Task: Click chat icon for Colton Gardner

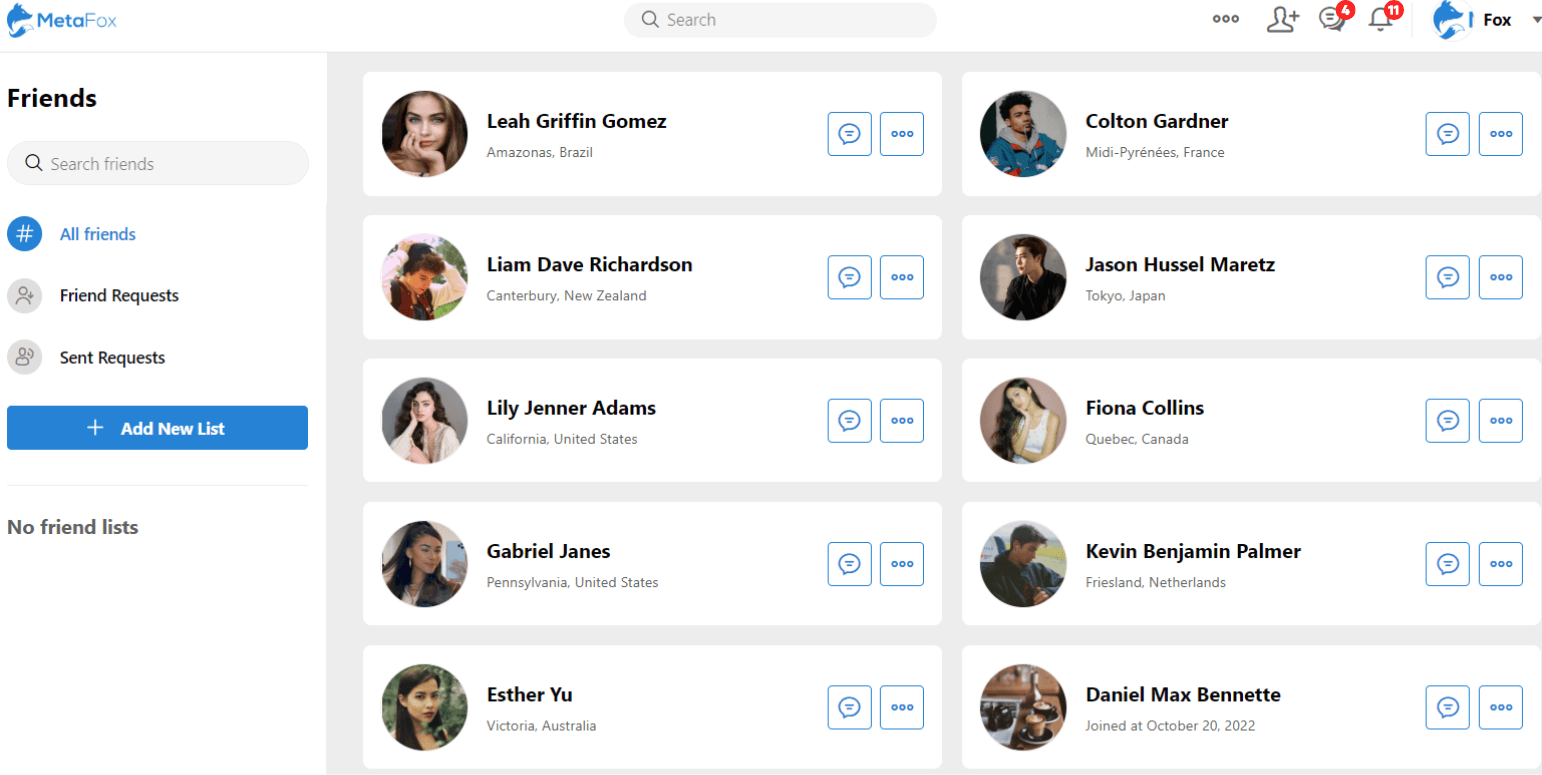Action: click(x=1447, y=134)
